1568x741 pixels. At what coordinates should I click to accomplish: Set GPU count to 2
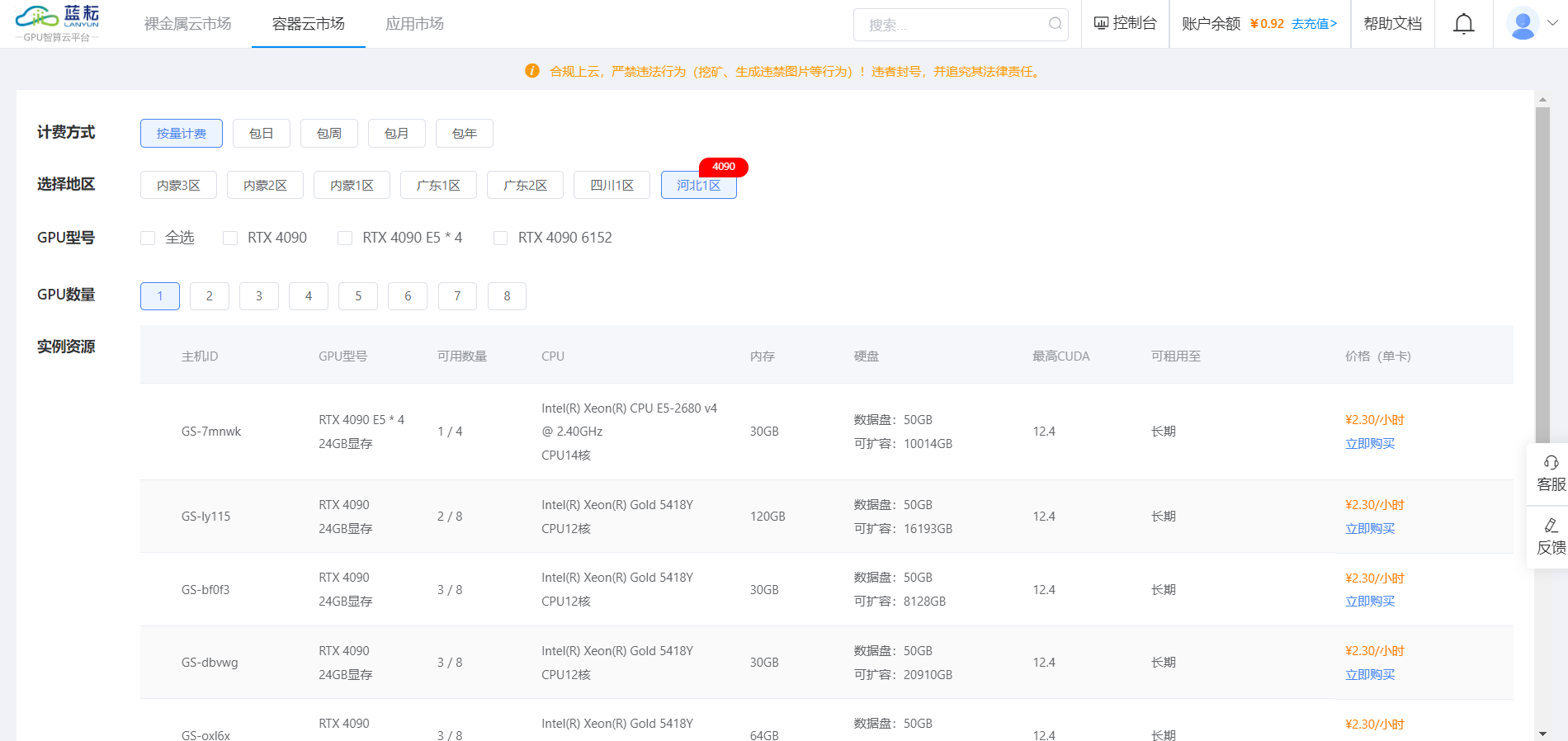tap(210, 296)
